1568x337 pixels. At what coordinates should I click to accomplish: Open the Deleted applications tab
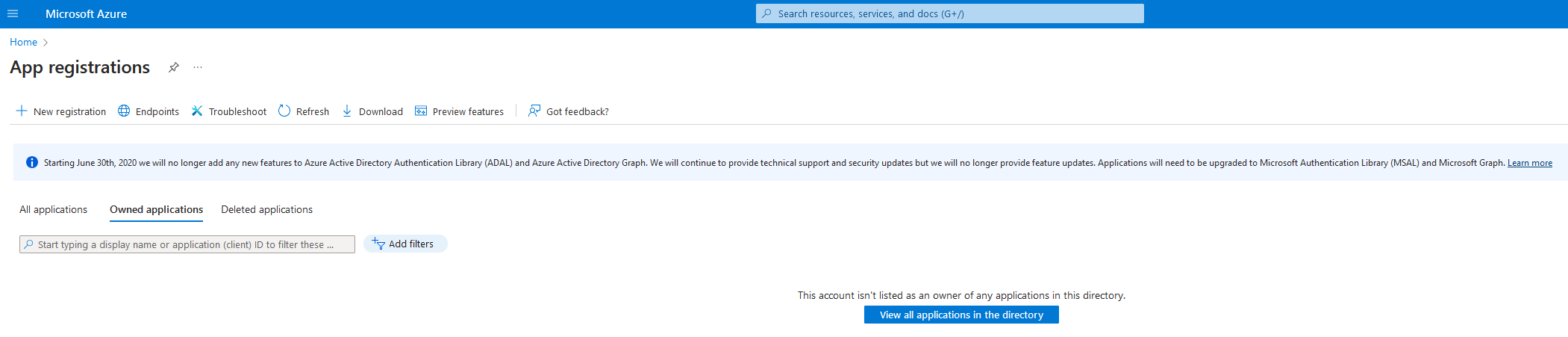click(266, 209)
